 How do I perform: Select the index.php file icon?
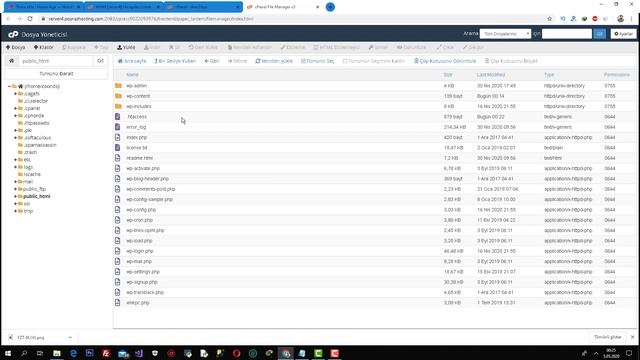(x=118, y=138)
